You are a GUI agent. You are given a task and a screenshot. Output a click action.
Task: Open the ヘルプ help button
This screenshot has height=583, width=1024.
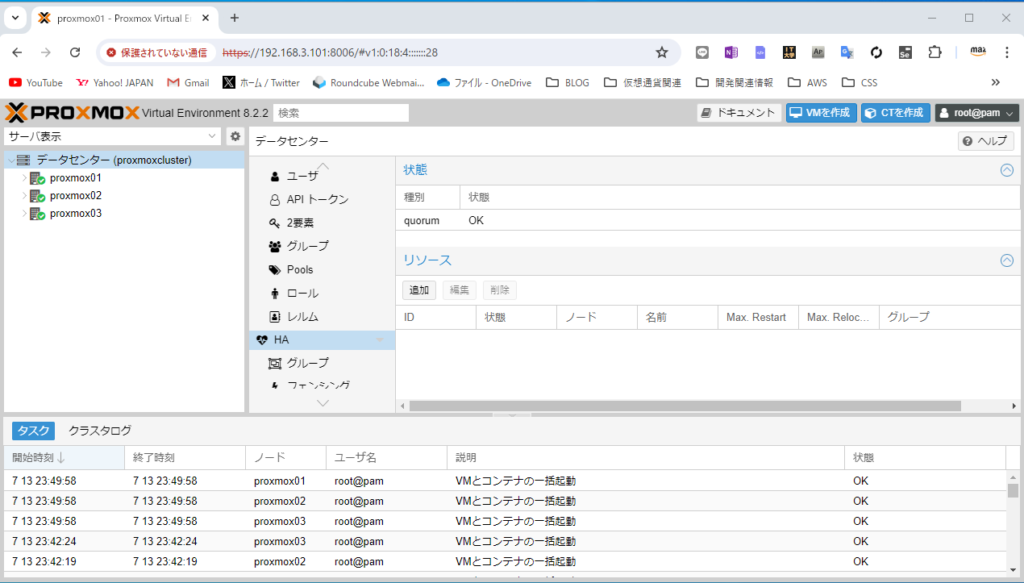pyautogui.click(x=986, y=142)
